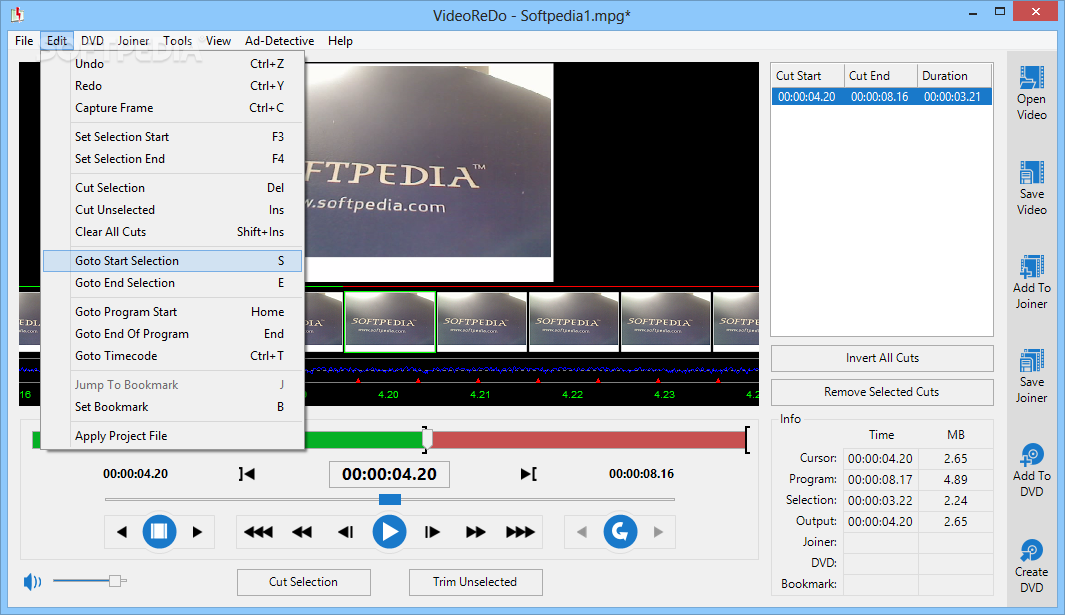This screenshot has width=1065, height=615.
Task: Choose Undo from the Edit menu
Action: (x=173, y=64)
